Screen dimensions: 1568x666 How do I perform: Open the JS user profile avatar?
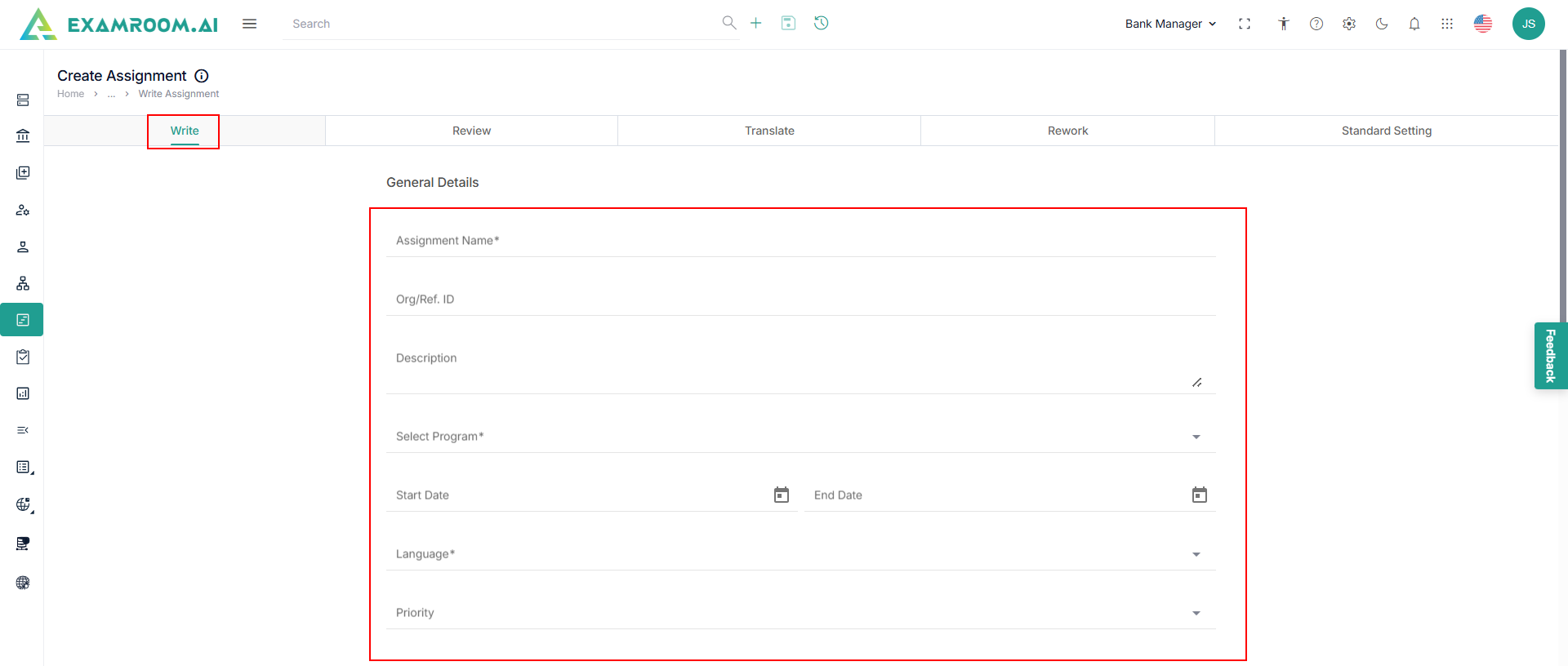pos(1529,24)
